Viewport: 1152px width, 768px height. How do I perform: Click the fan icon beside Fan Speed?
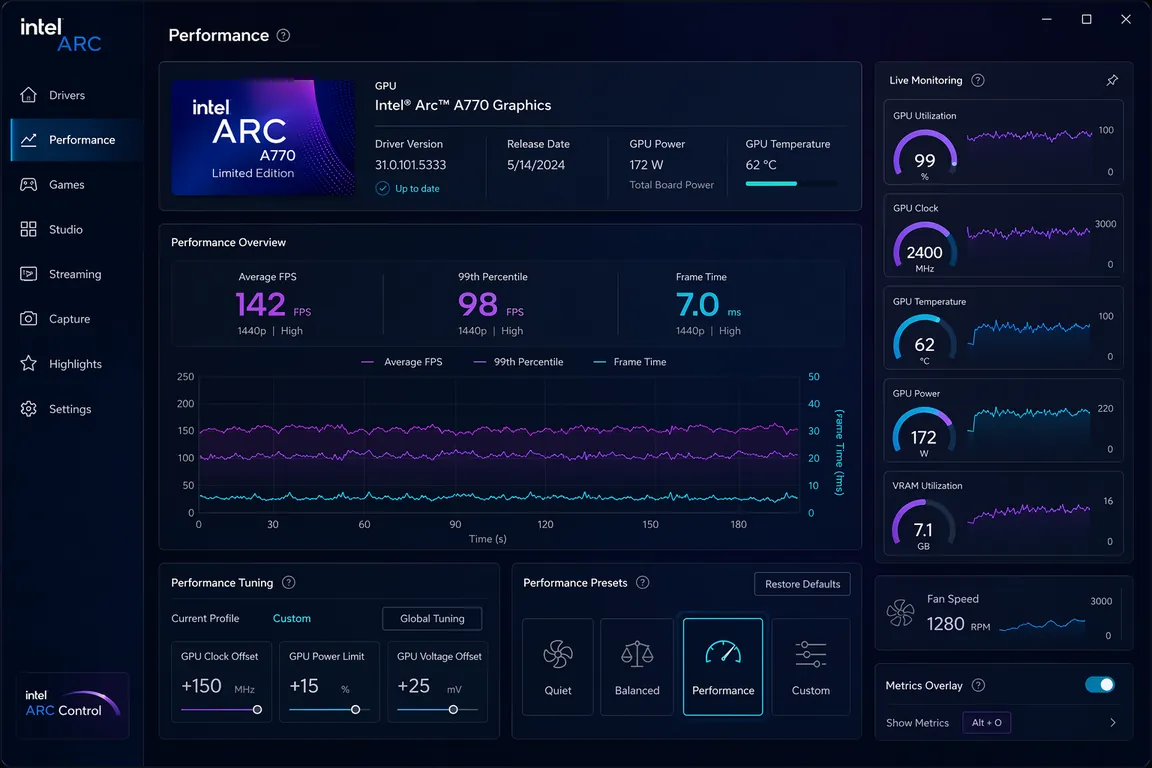[x=901, y=612]
